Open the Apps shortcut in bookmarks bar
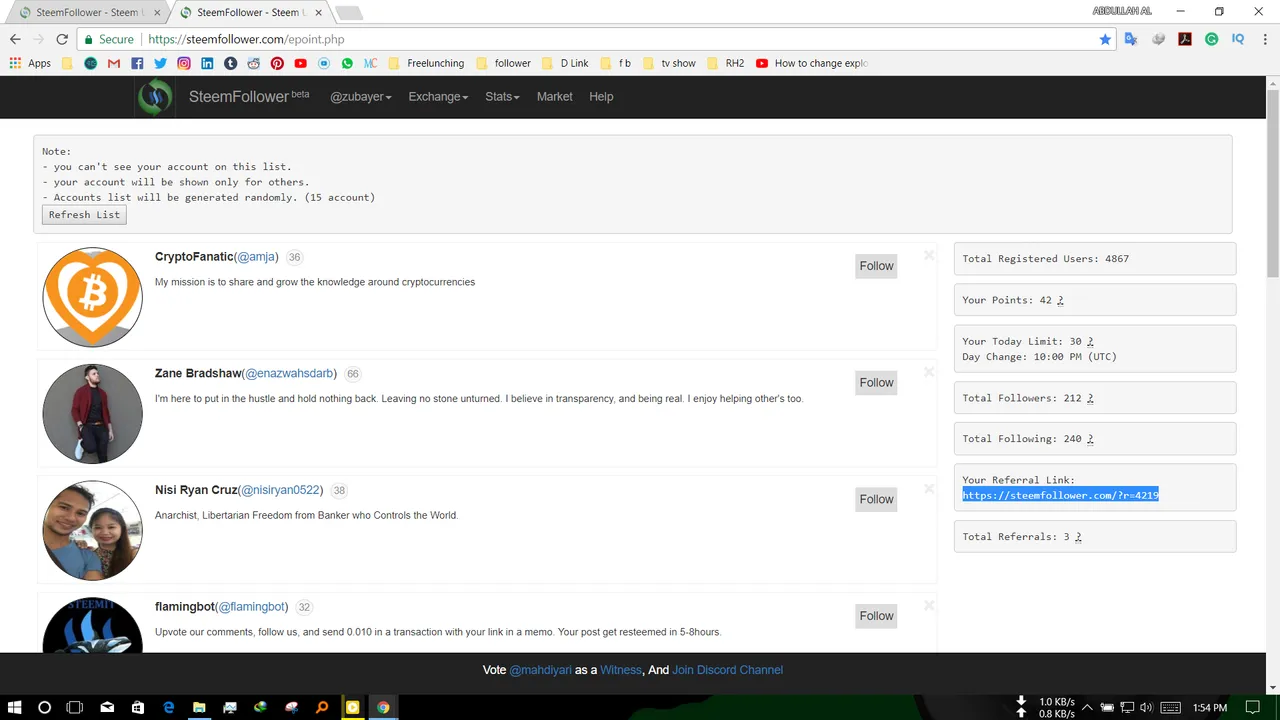Viewport: 1280px width, 720px height. (x=30, y=63)
